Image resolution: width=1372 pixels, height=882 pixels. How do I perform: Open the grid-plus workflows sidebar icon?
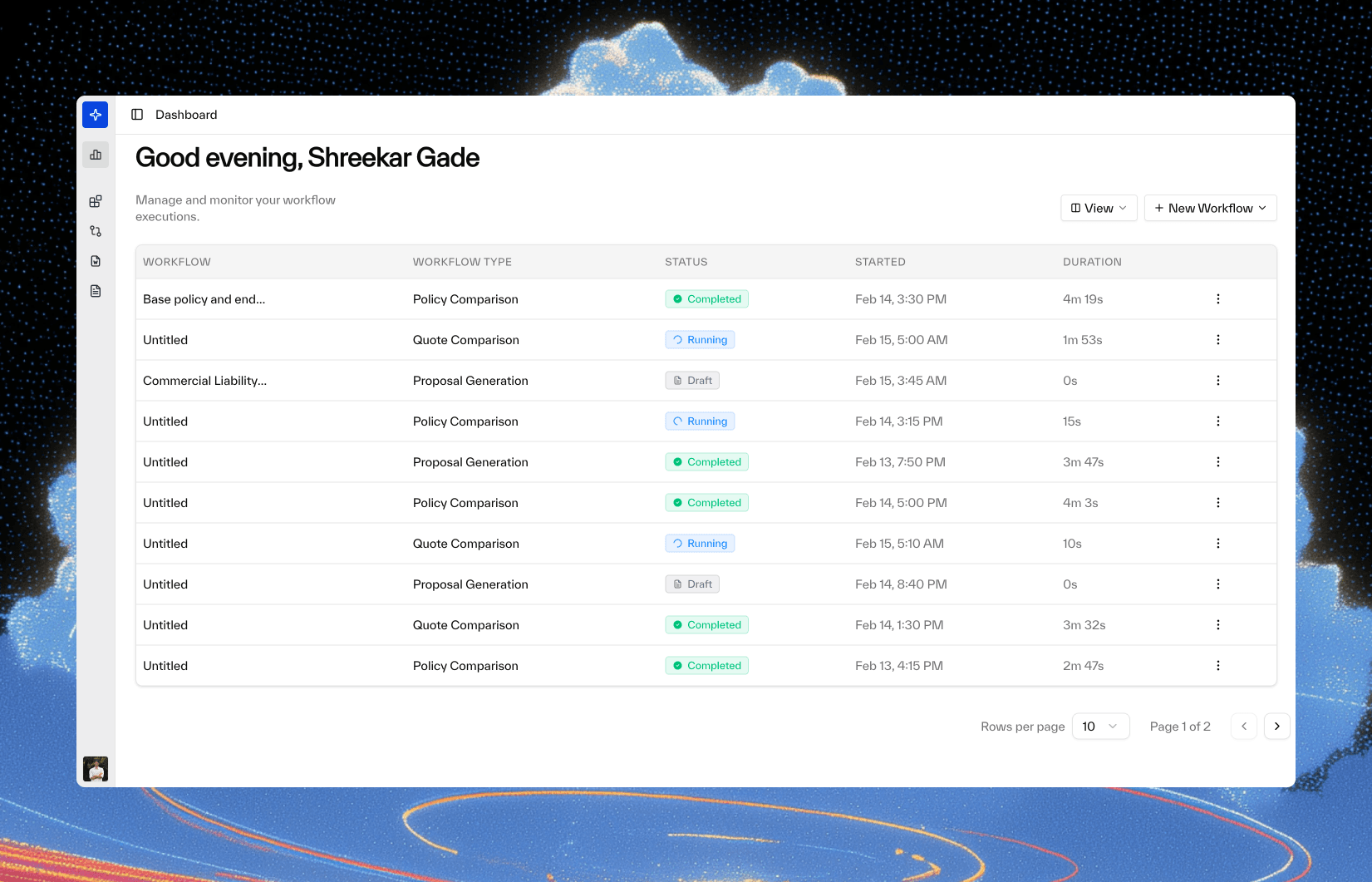[x=96, y=201]
